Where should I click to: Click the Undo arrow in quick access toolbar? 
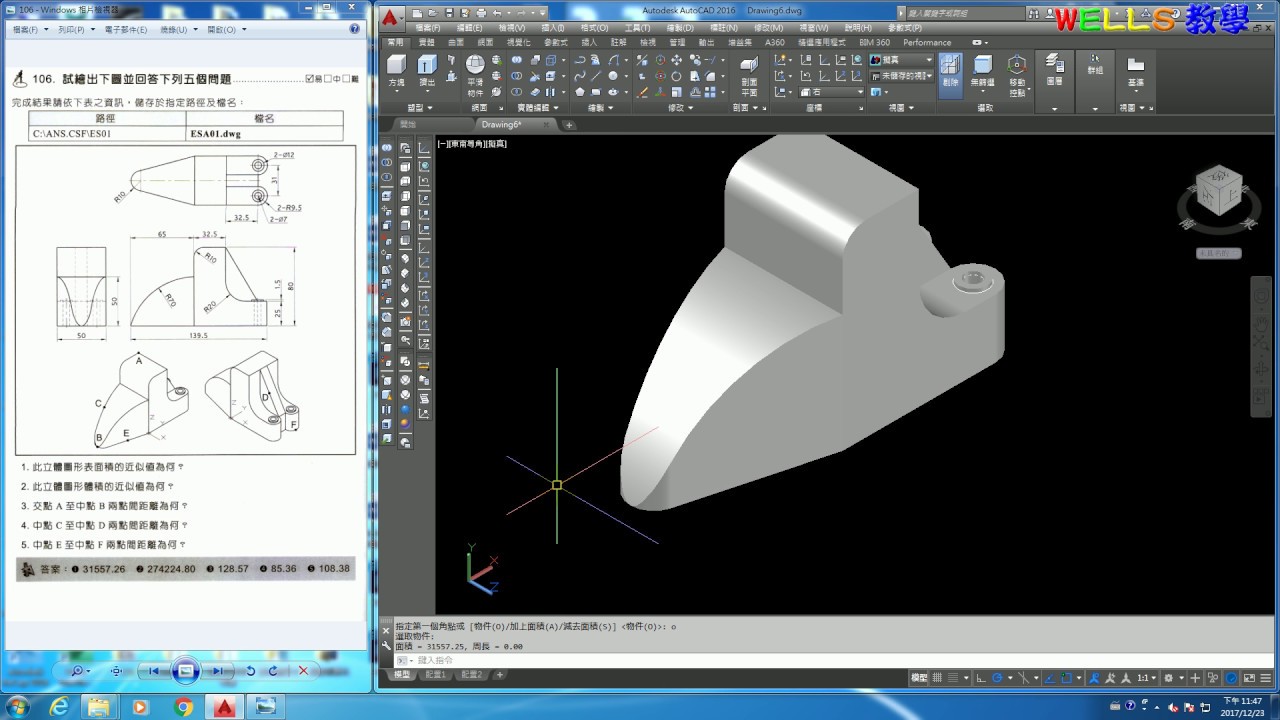pyautogui.click(x=497, y=12)
